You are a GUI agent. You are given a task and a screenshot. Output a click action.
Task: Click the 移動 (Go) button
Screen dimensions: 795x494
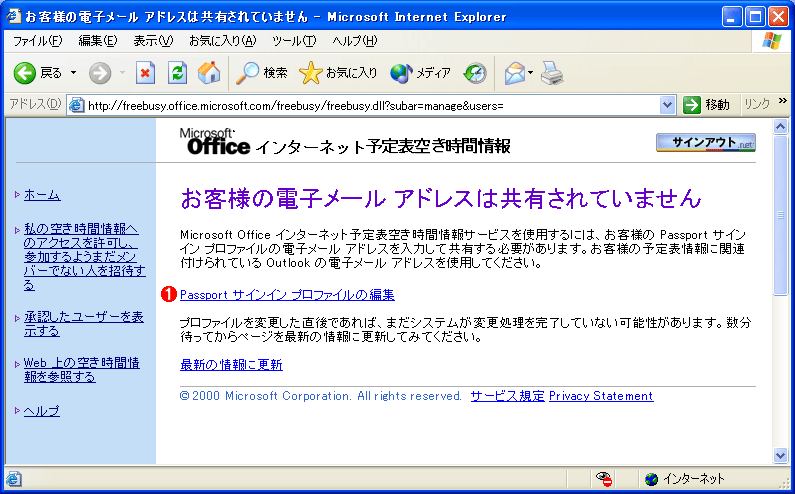pos(706,105)
